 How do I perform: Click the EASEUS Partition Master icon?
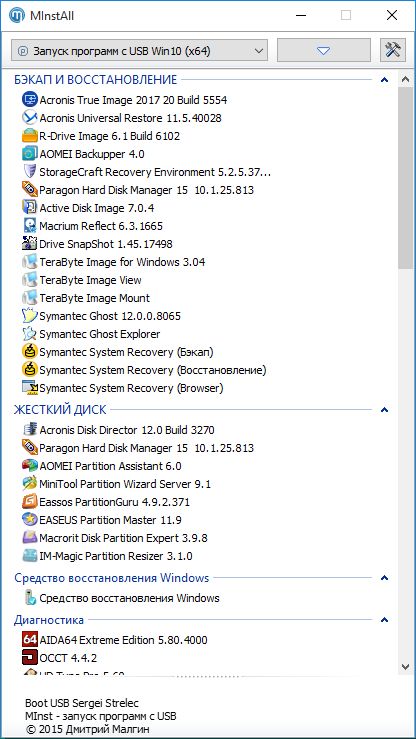[30, 520]
